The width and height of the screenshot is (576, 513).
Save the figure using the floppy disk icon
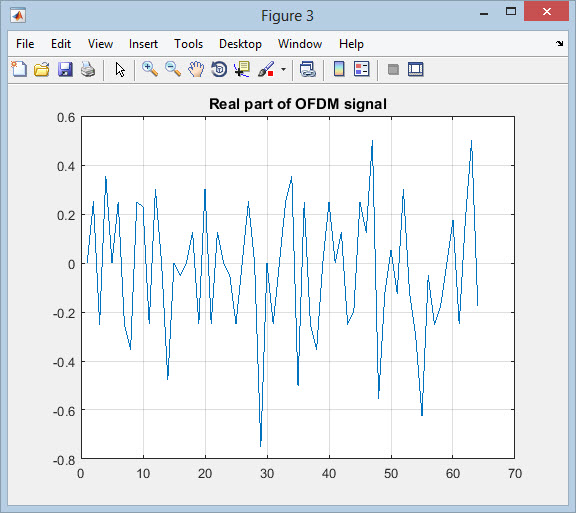[65, 69]
